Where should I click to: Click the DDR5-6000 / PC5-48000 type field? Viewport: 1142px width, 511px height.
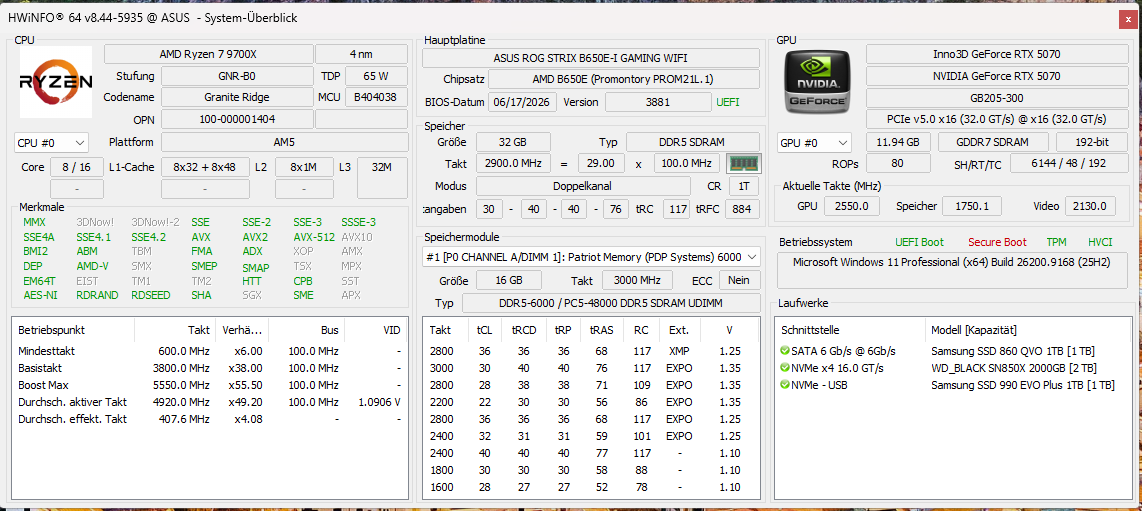click(x=610, y=302)
